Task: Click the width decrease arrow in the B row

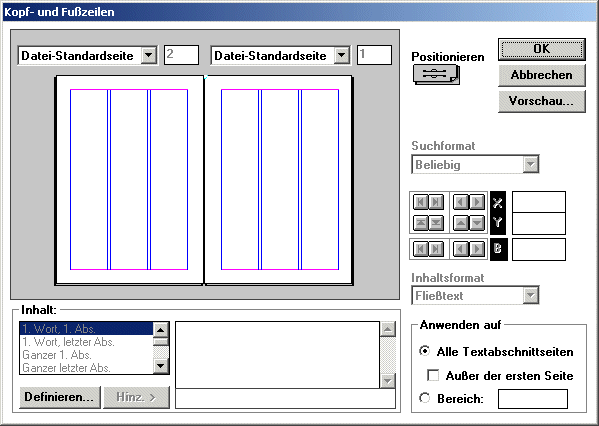Action: [461, 249]
